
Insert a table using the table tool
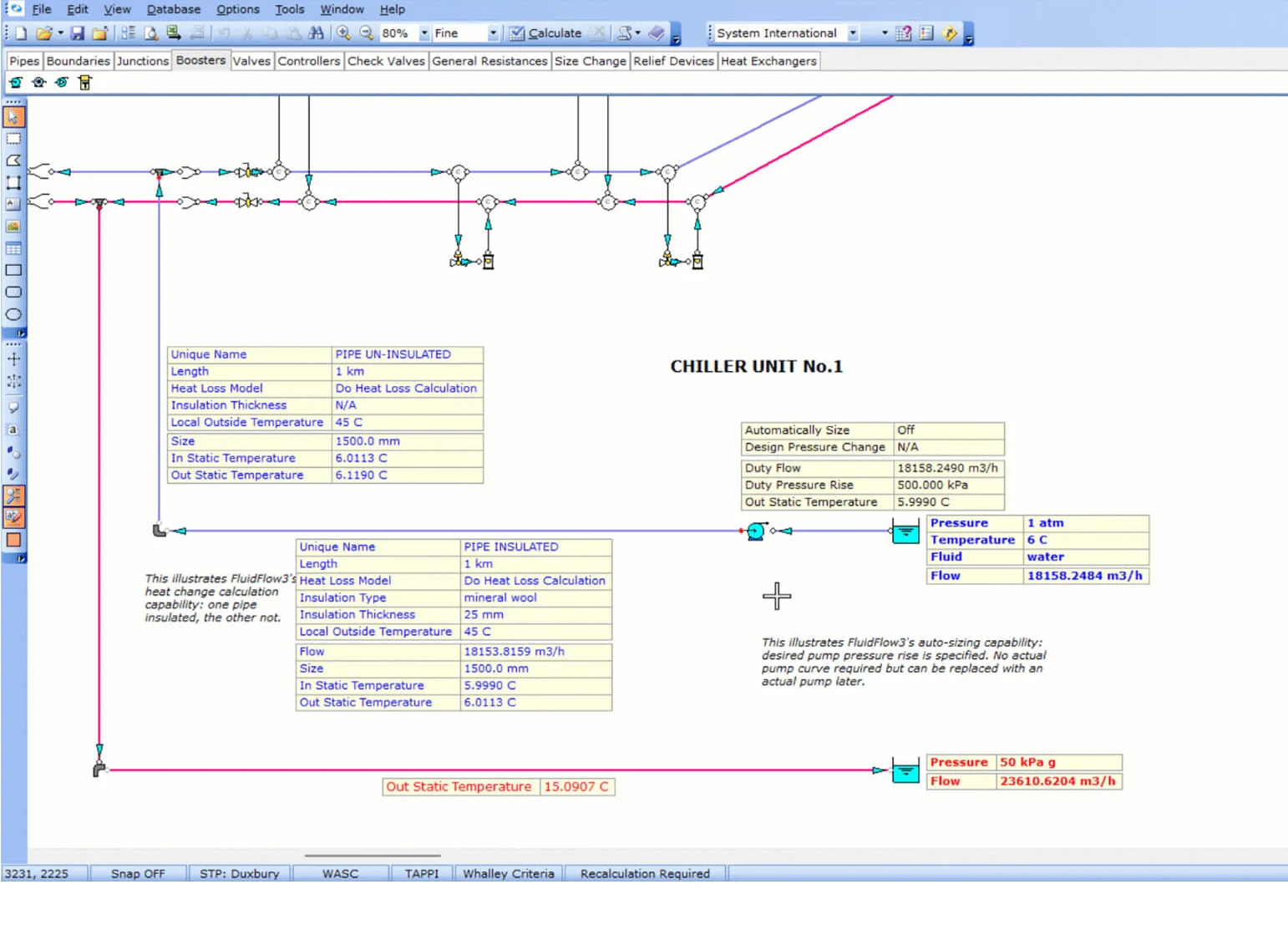pos(13,248)
